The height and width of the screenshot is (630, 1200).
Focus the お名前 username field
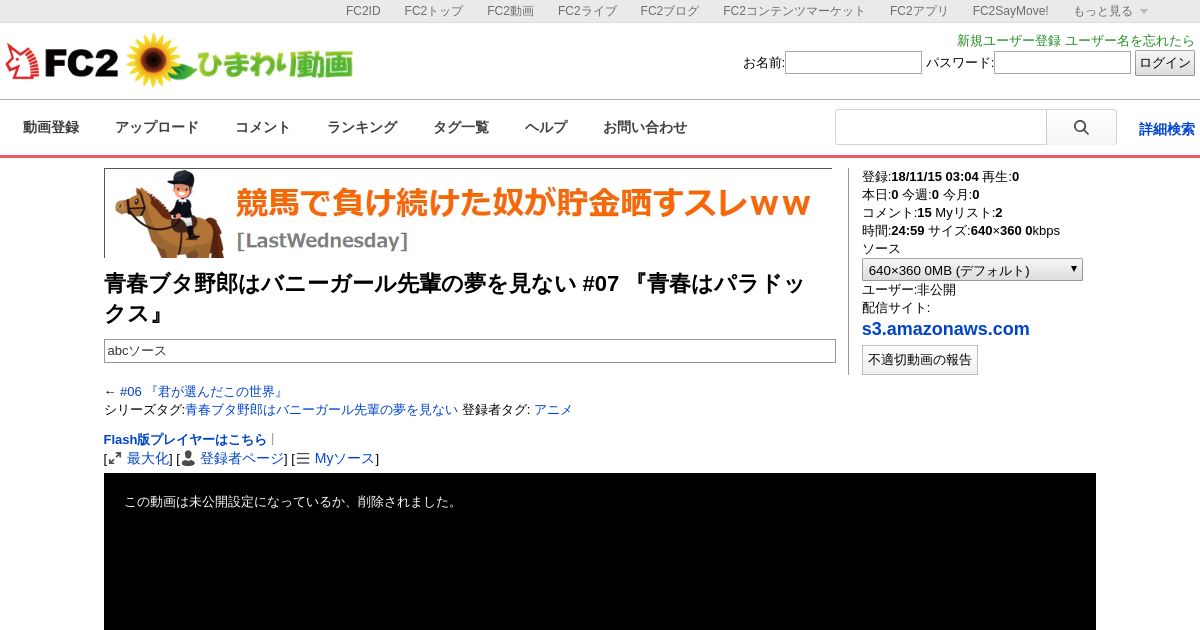pyautogui.click(x=853, y=63)
